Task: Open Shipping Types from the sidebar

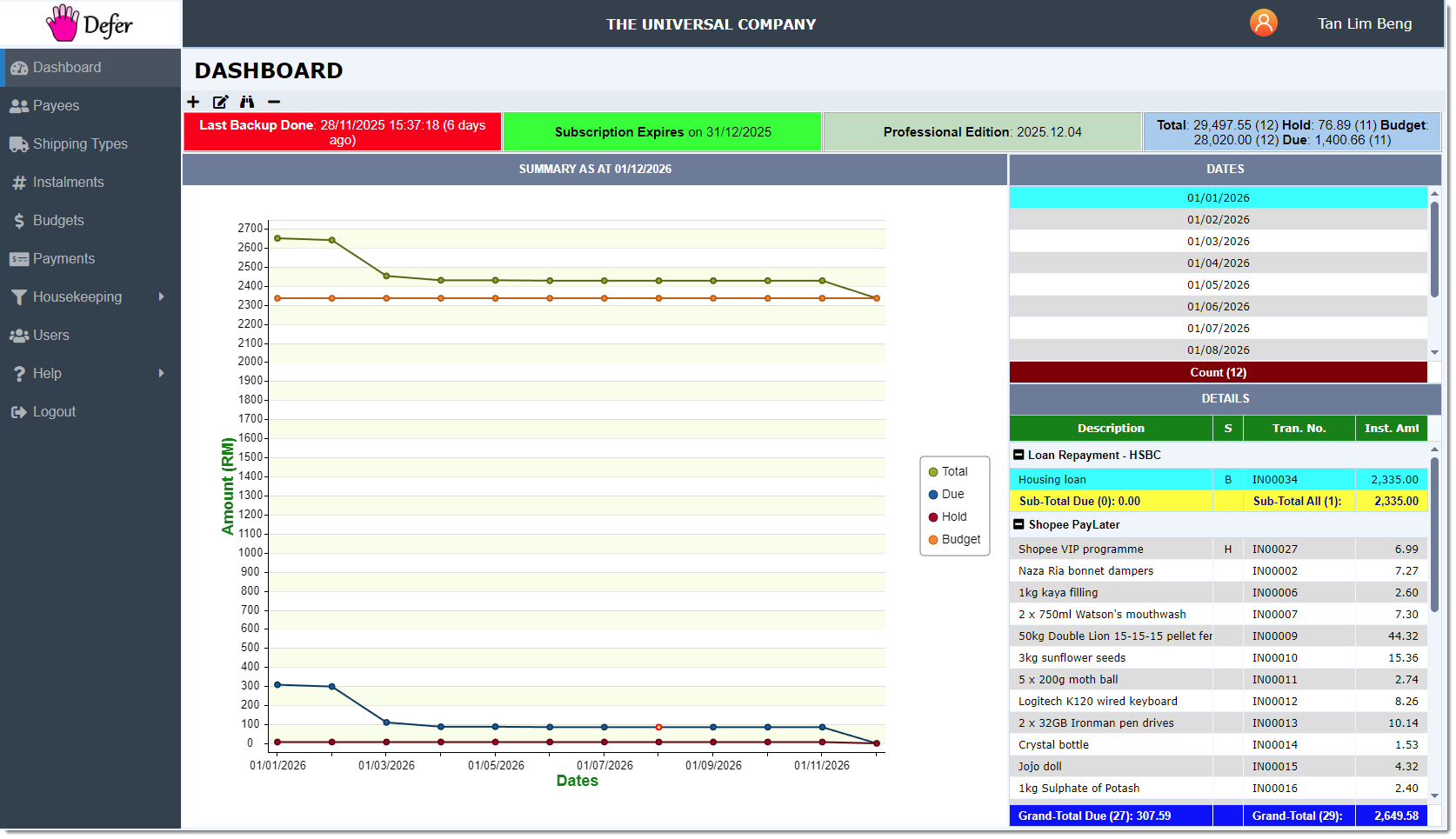Action: point(80,144)
